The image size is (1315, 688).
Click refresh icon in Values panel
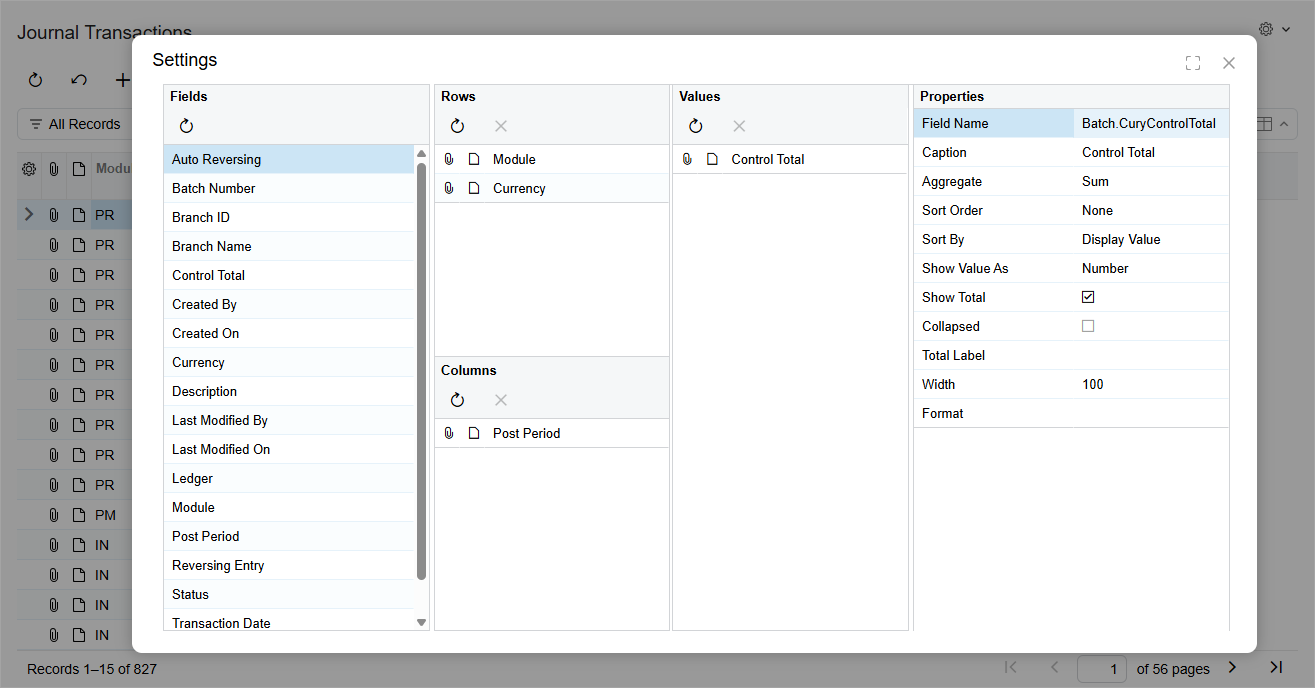pos(695,126)
